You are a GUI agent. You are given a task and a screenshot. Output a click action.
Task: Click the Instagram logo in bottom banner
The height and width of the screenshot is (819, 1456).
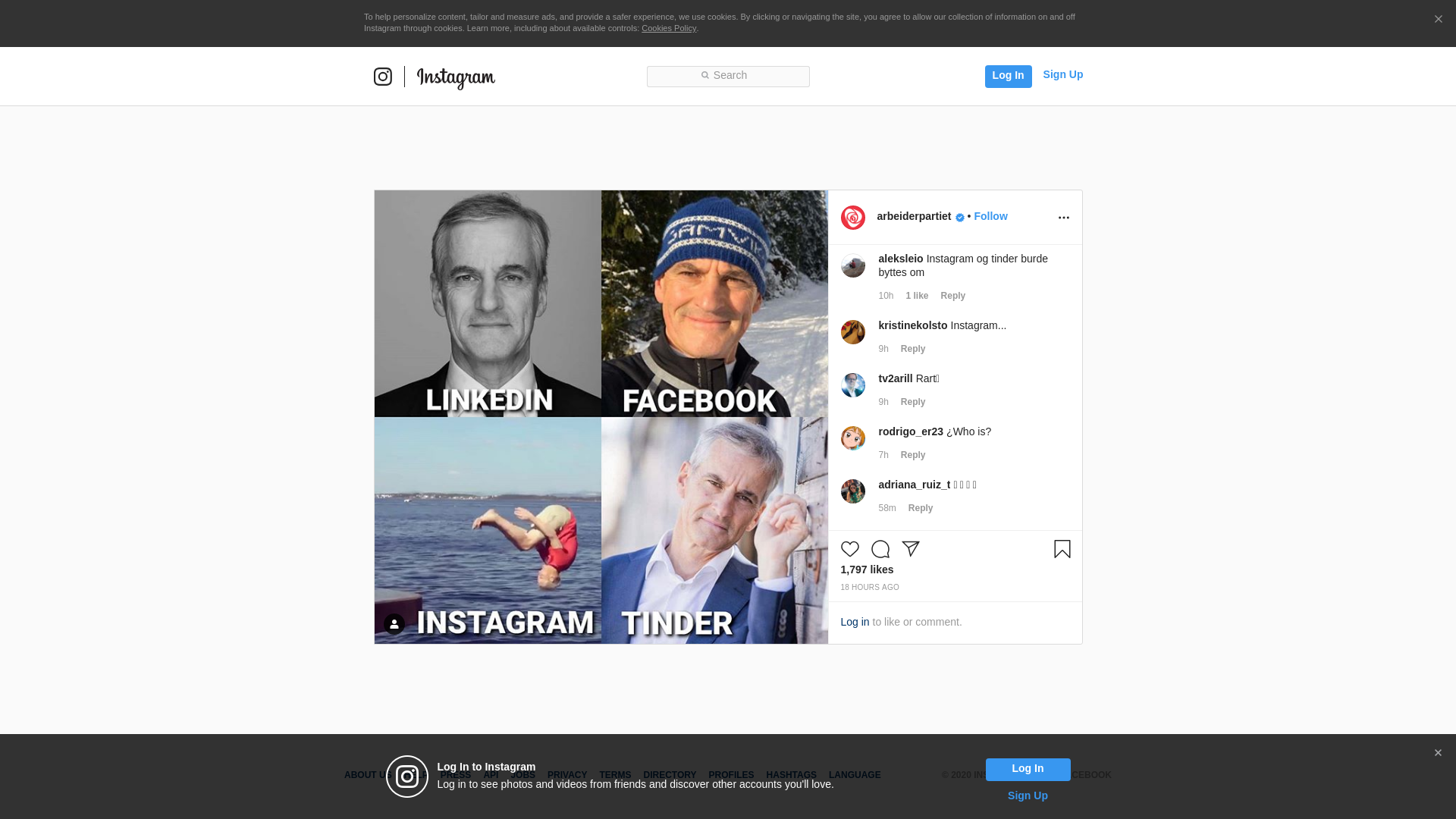(407, 777)
